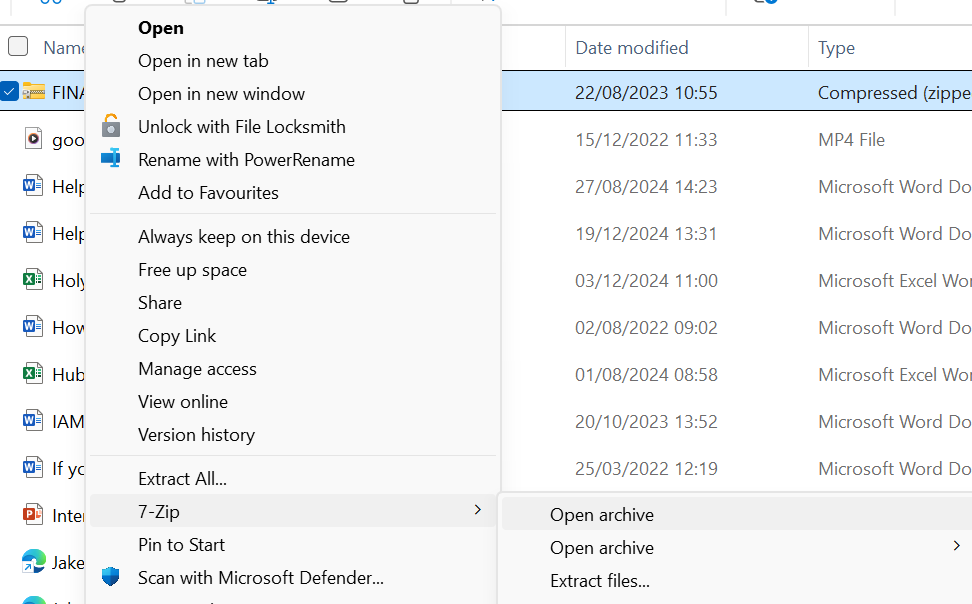Click the Edge icon beside "Jake"
972x604 pixels.
pyautogui.click(x=34, y=562)
